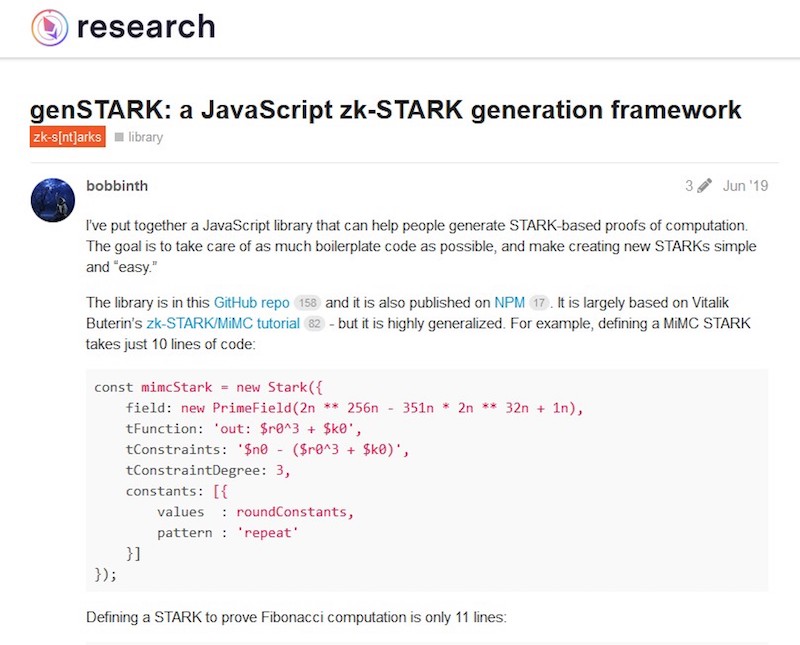
Task: Click the Jun '19 post date
Action: tap(745, 186)
